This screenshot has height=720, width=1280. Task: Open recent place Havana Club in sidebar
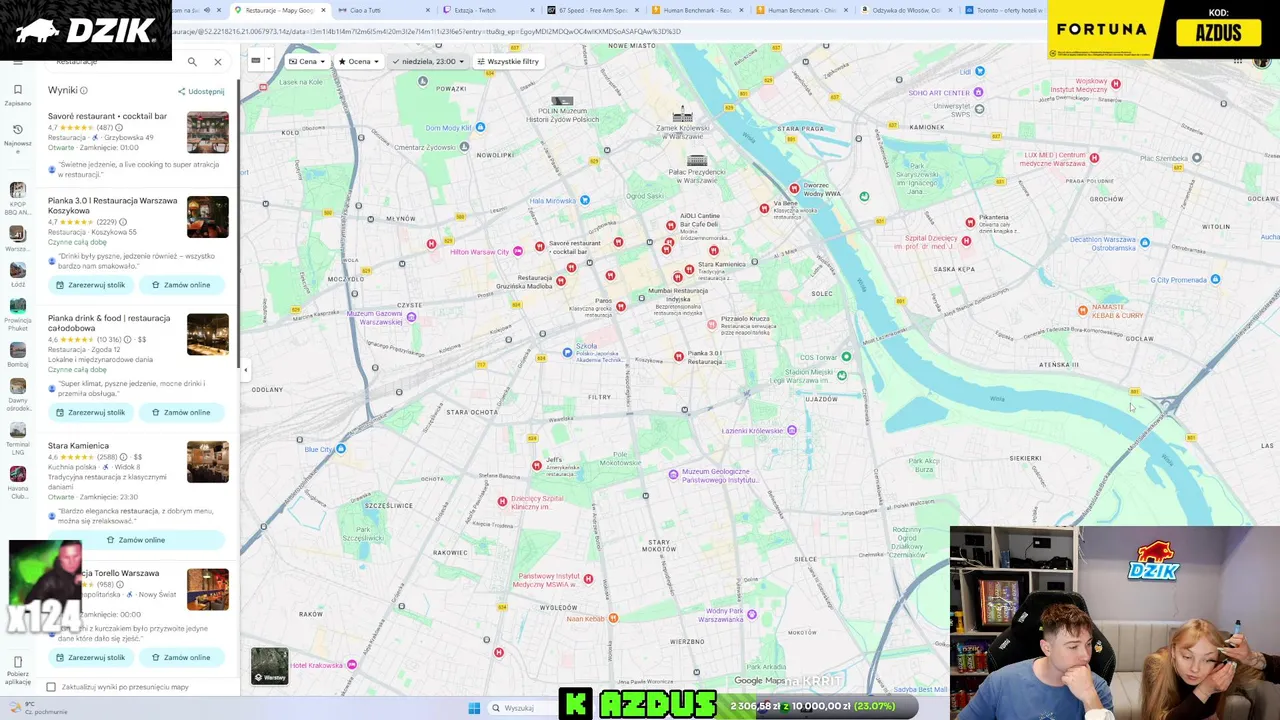tap(17, 472)
